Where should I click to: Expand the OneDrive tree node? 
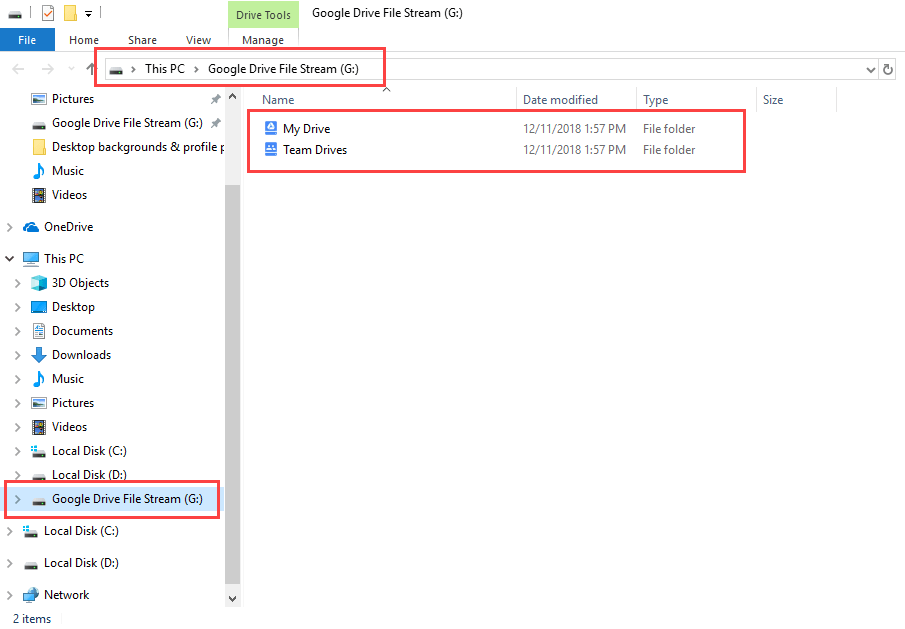9,227
